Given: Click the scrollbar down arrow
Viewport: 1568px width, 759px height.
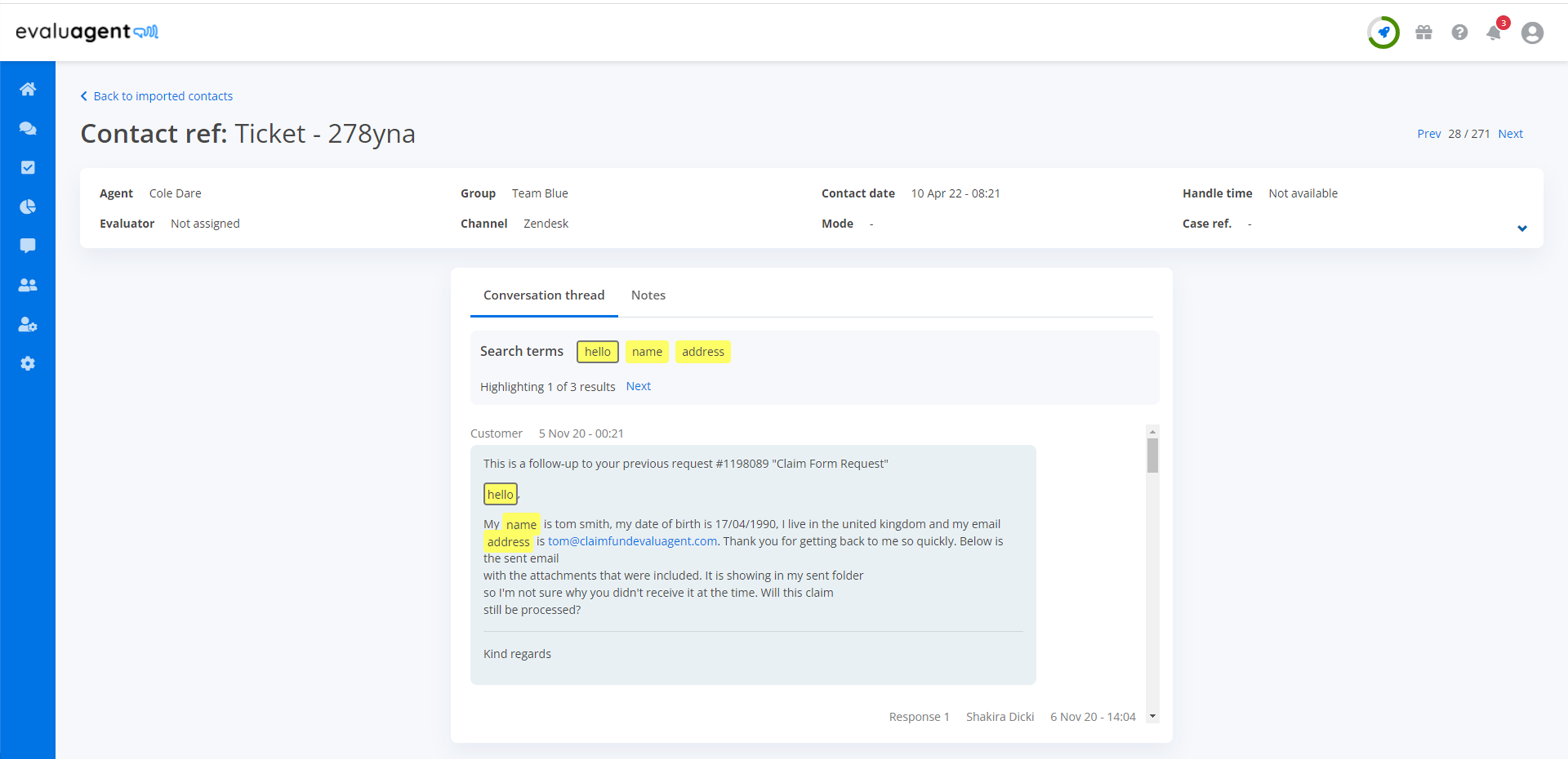Looking at the screenshot, I should coord(1152,716).
